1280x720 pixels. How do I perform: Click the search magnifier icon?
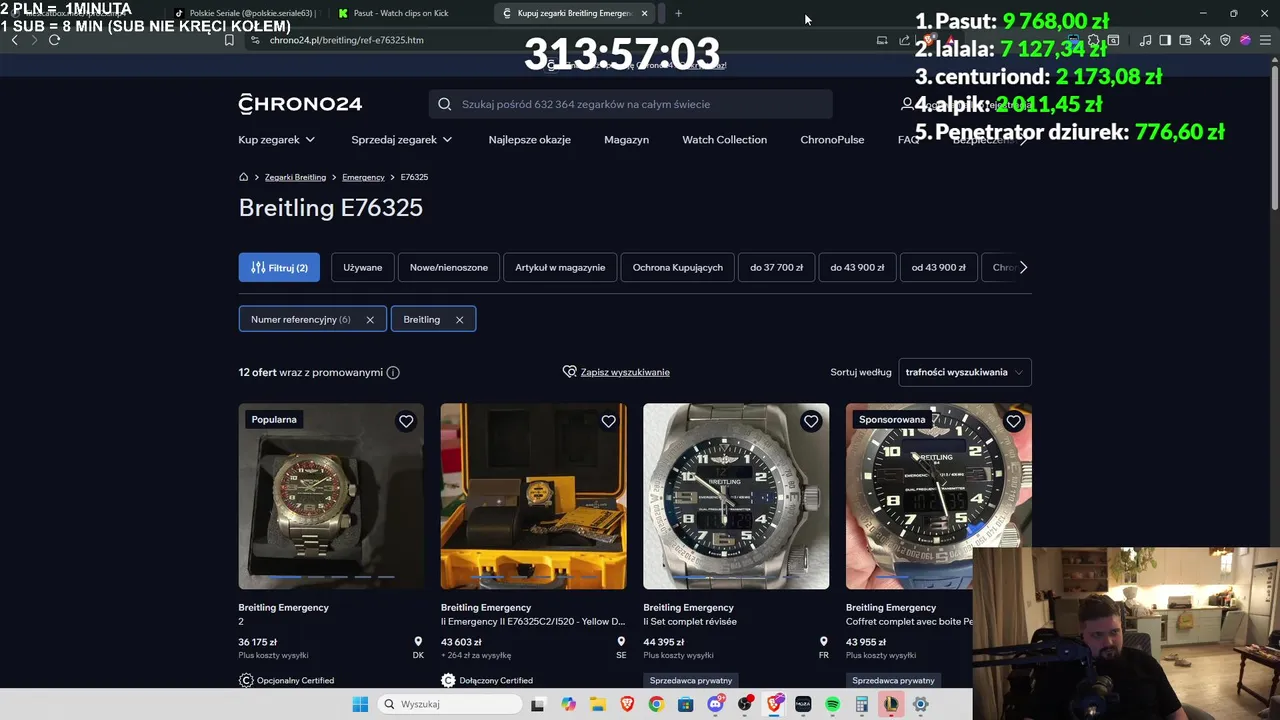click(445, 104)
